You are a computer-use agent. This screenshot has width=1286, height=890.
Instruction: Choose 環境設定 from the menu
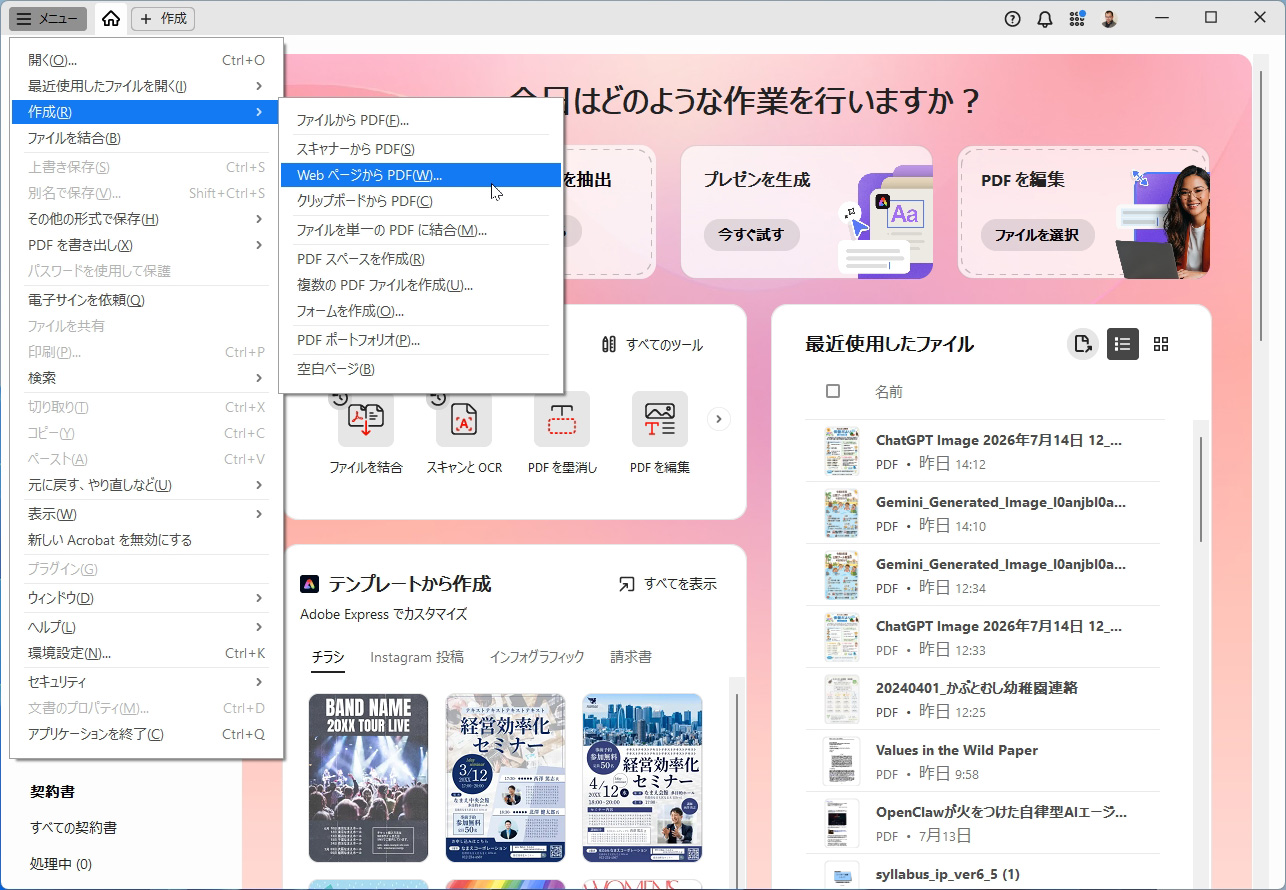146,653
